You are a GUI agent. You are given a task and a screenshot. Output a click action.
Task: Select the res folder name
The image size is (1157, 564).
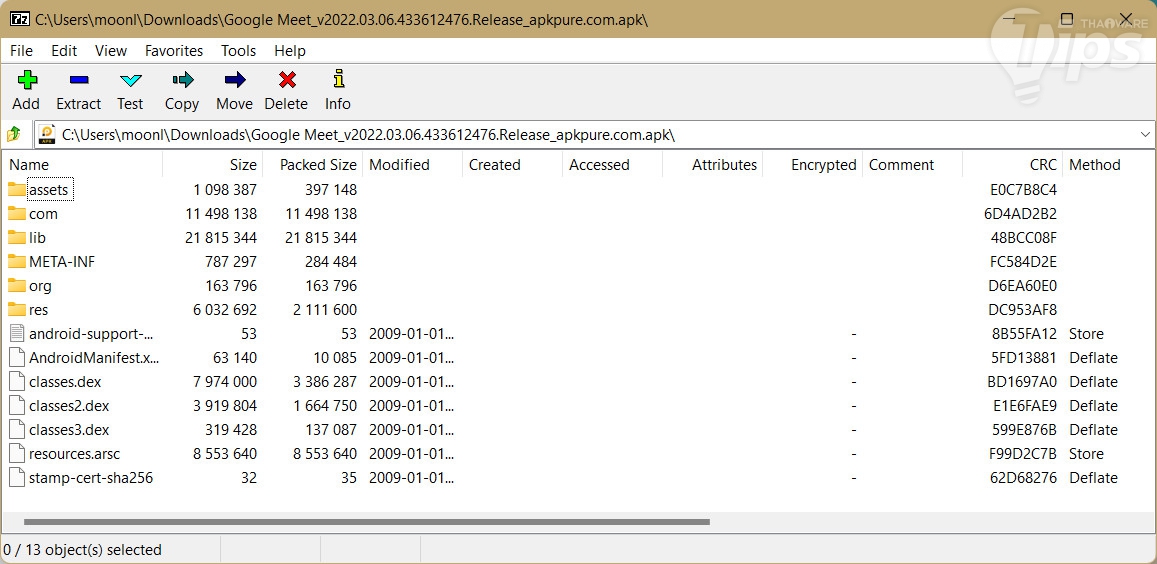tap(39, 310)
